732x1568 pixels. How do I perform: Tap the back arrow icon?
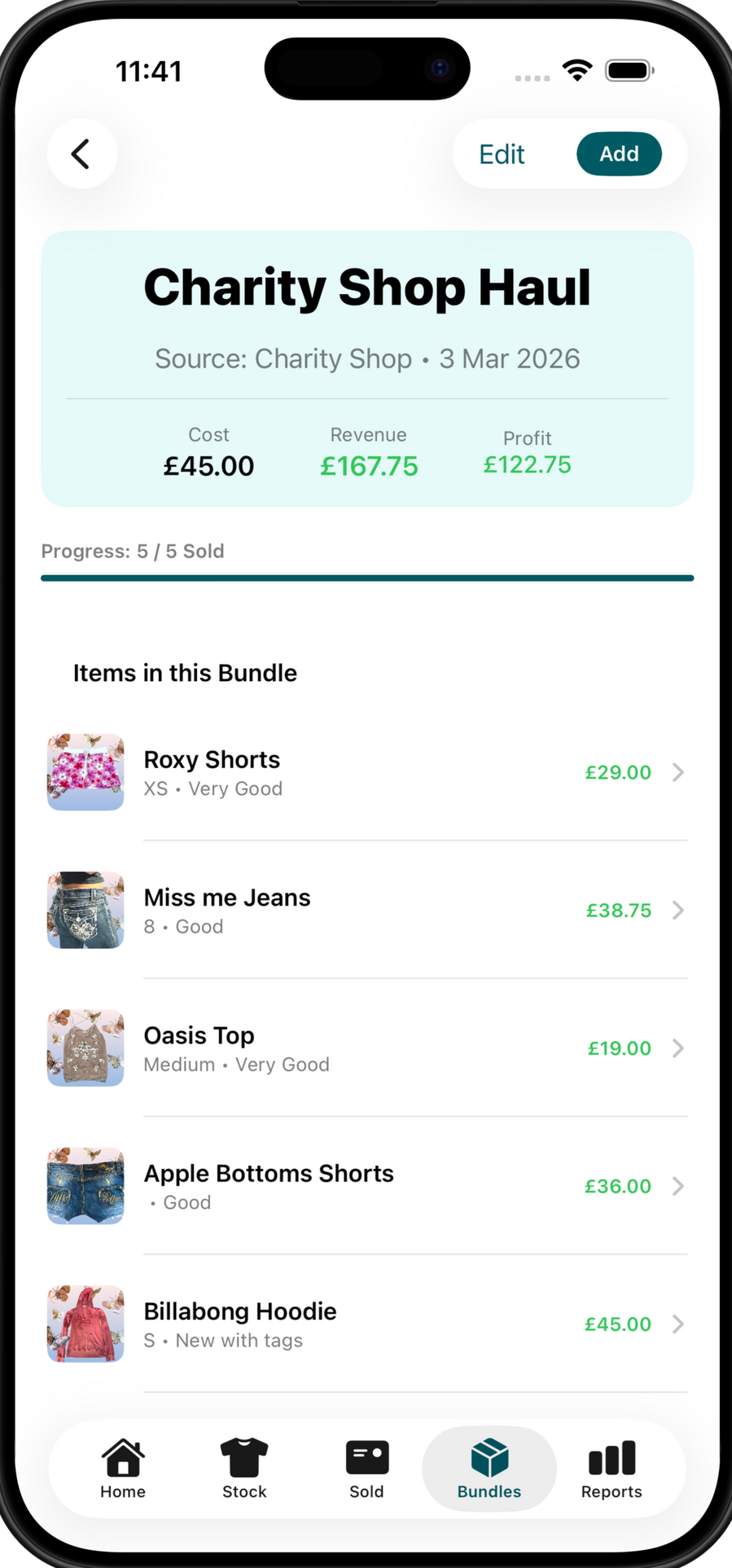tap(81, 154)
